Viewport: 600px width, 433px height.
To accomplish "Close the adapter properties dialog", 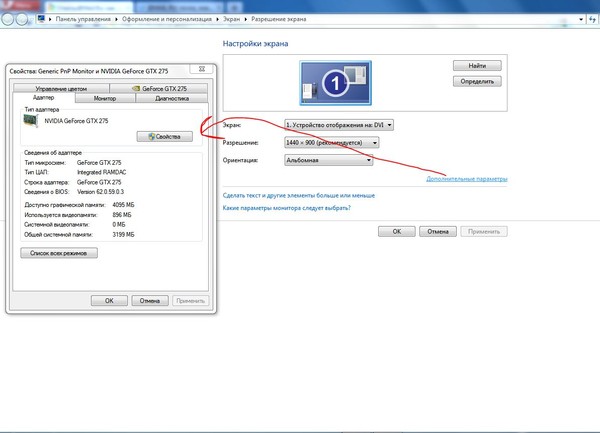I will coord(202,69).
